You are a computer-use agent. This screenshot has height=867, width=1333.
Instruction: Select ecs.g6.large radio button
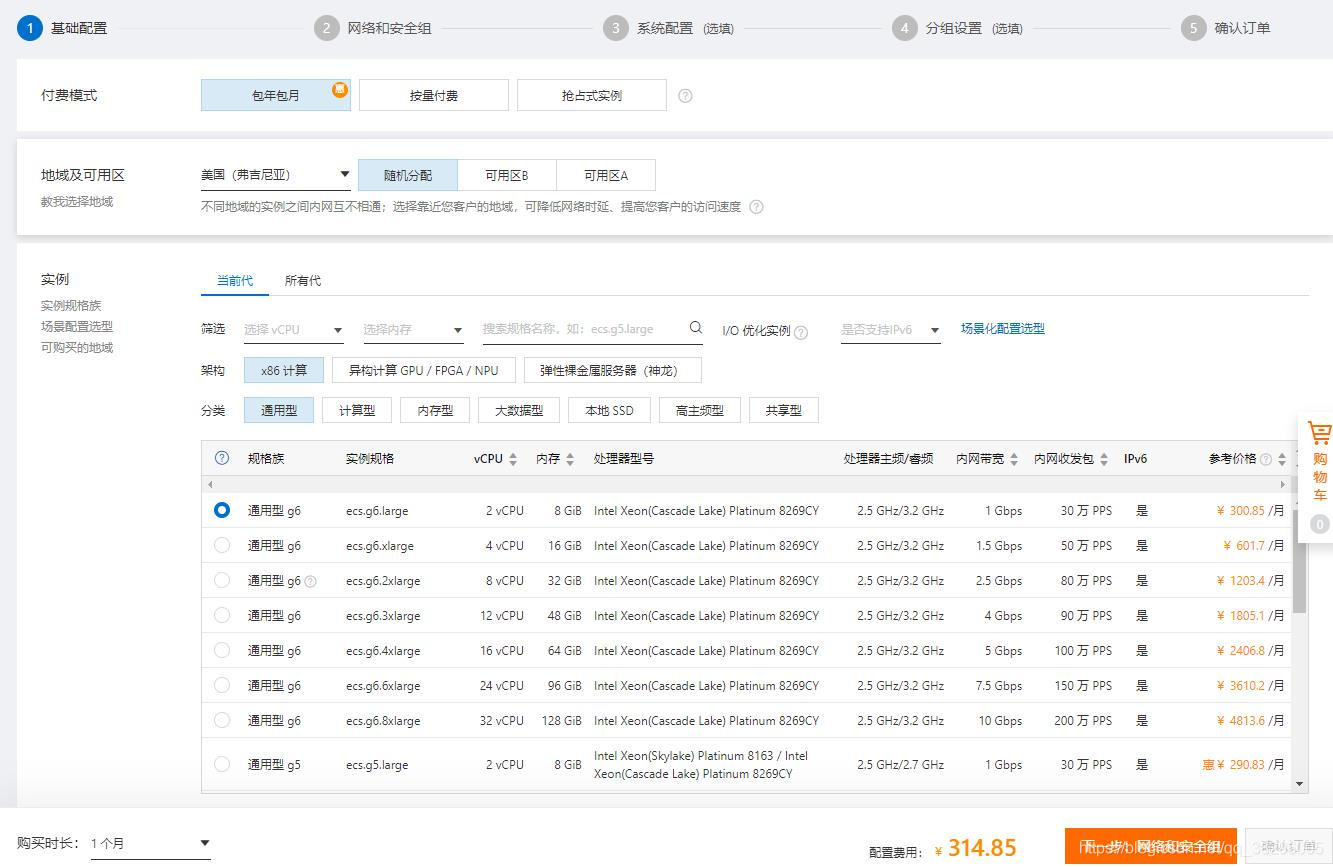pyautogui.click(x=222, y=510)
